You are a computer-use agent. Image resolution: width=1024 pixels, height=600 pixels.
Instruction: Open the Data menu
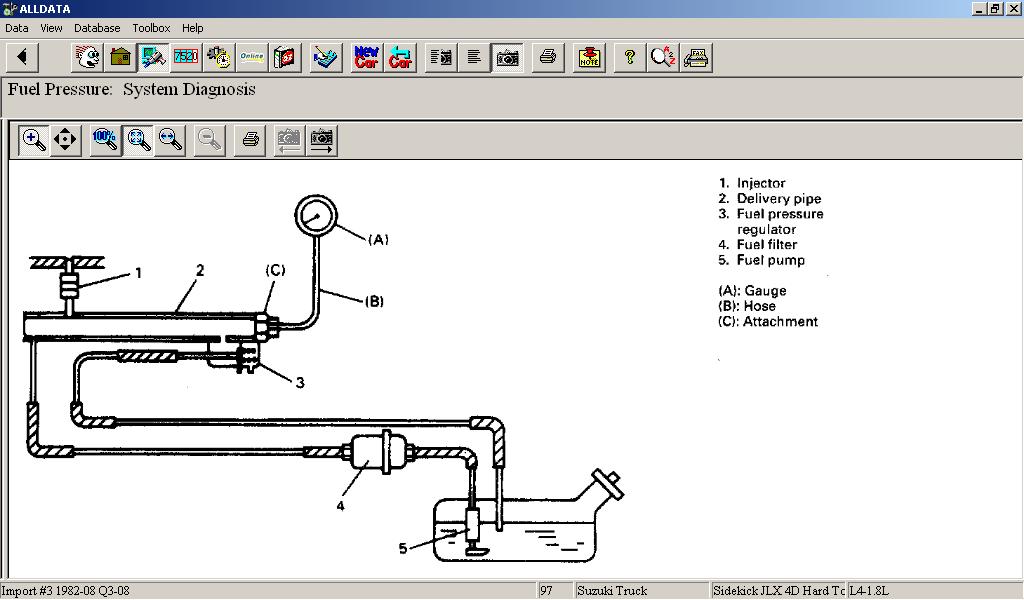tap(17, 28)
